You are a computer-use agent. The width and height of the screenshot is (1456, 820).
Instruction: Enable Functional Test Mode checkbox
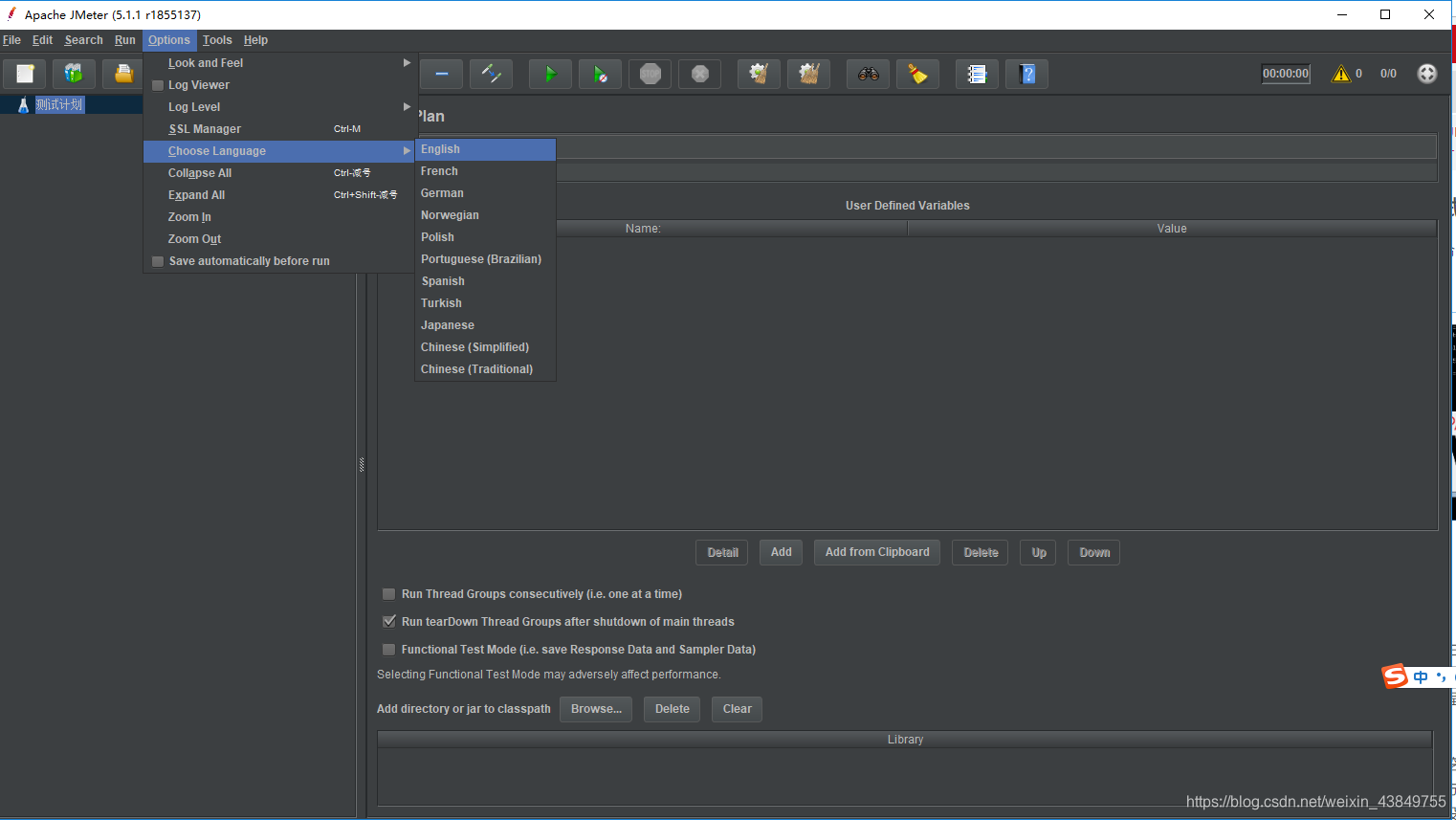389,650
